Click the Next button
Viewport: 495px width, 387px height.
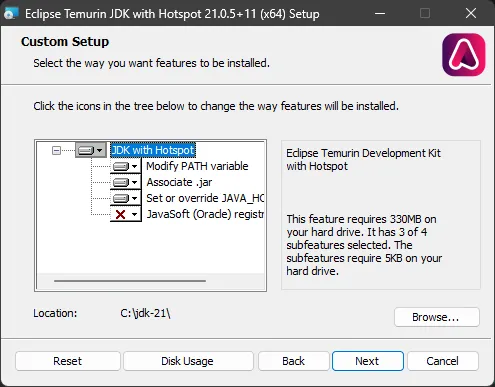point(368,361)
